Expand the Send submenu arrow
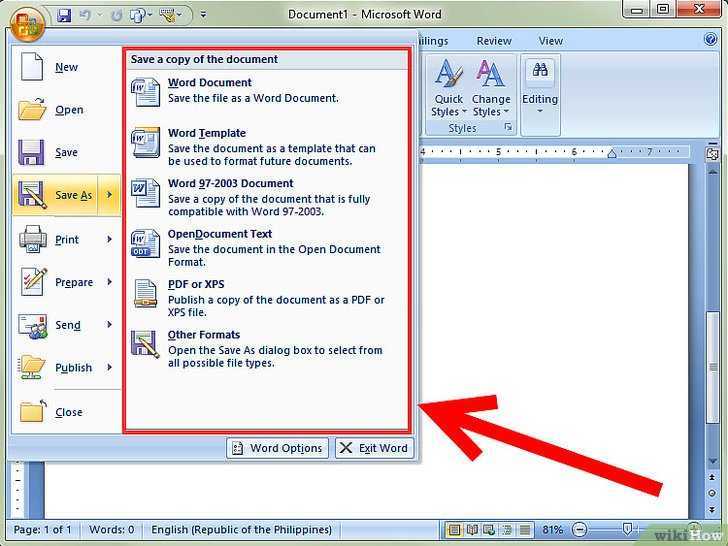Screen dimensions: 728x546 (x=109, y=325)
